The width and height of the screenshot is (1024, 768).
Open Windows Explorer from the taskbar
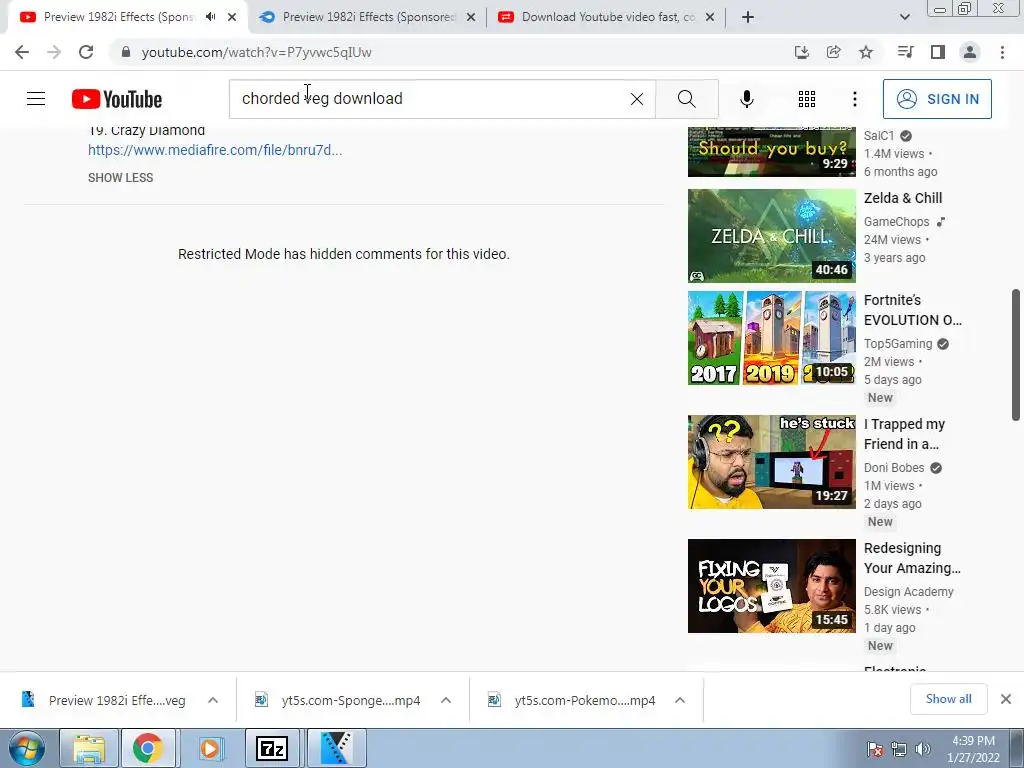pyautogui.click(x=89, y=748)
